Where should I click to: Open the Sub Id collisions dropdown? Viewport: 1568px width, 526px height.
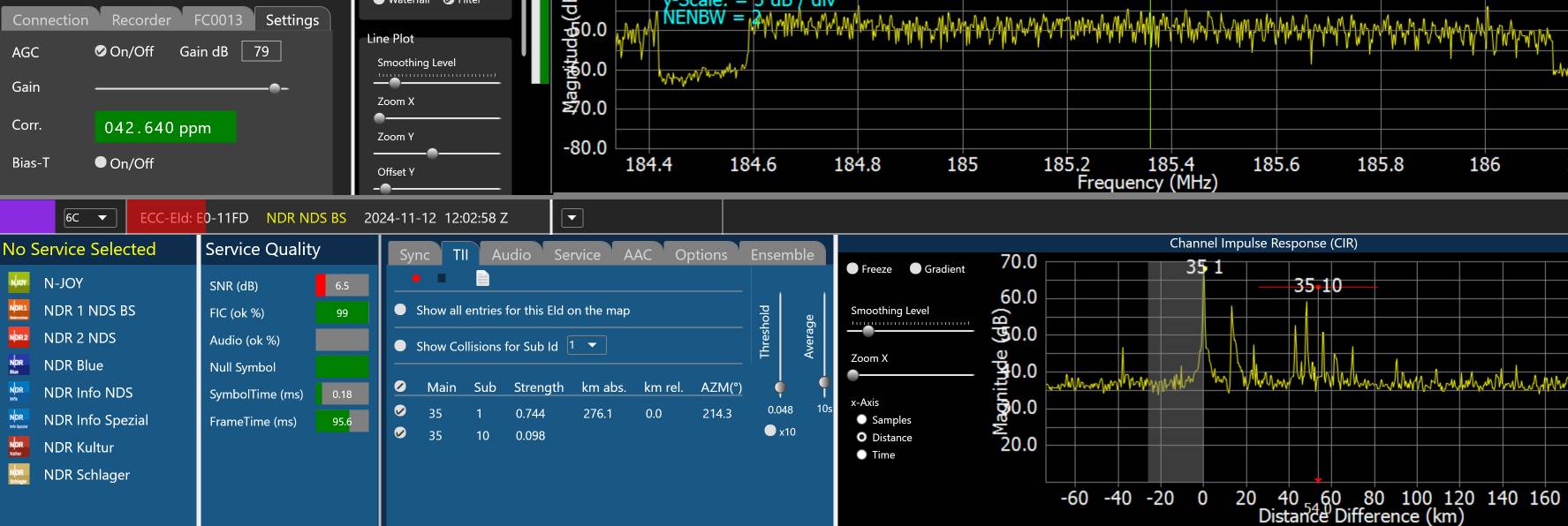(x=586, y=345)
